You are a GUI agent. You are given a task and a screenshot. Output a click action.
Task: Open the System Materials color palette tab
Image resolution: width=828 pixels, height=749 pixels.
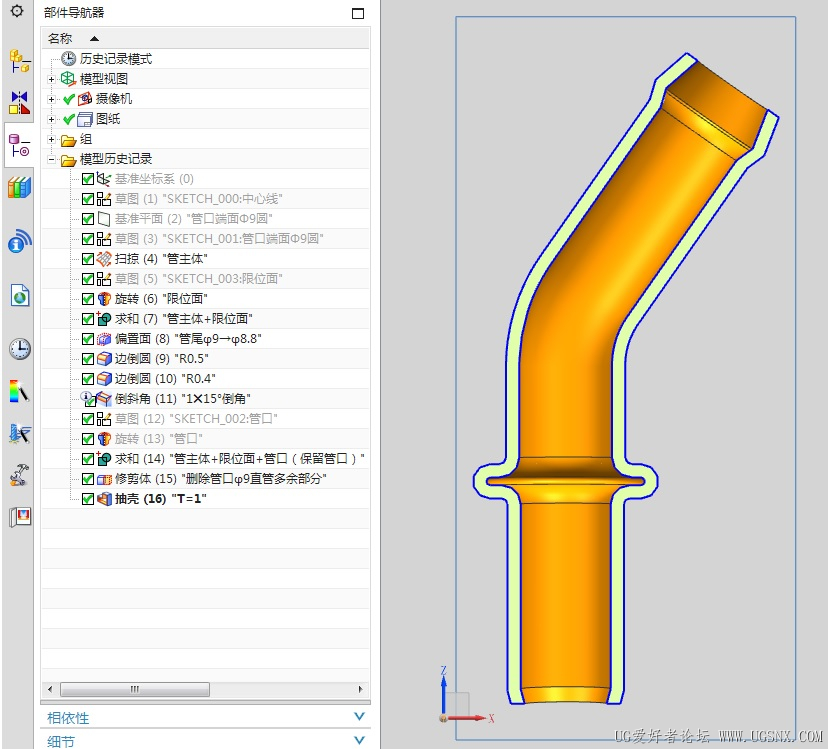(x=20, y=391)
